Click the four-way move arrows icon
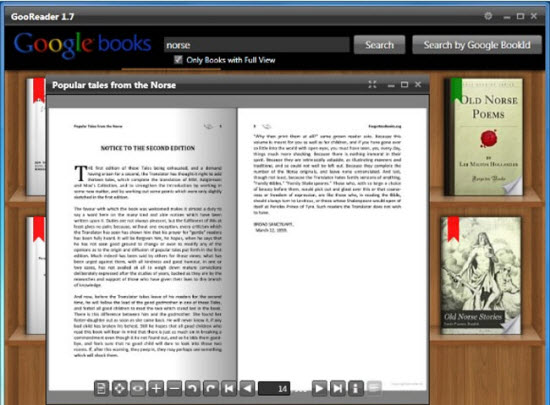 (120, 389)
